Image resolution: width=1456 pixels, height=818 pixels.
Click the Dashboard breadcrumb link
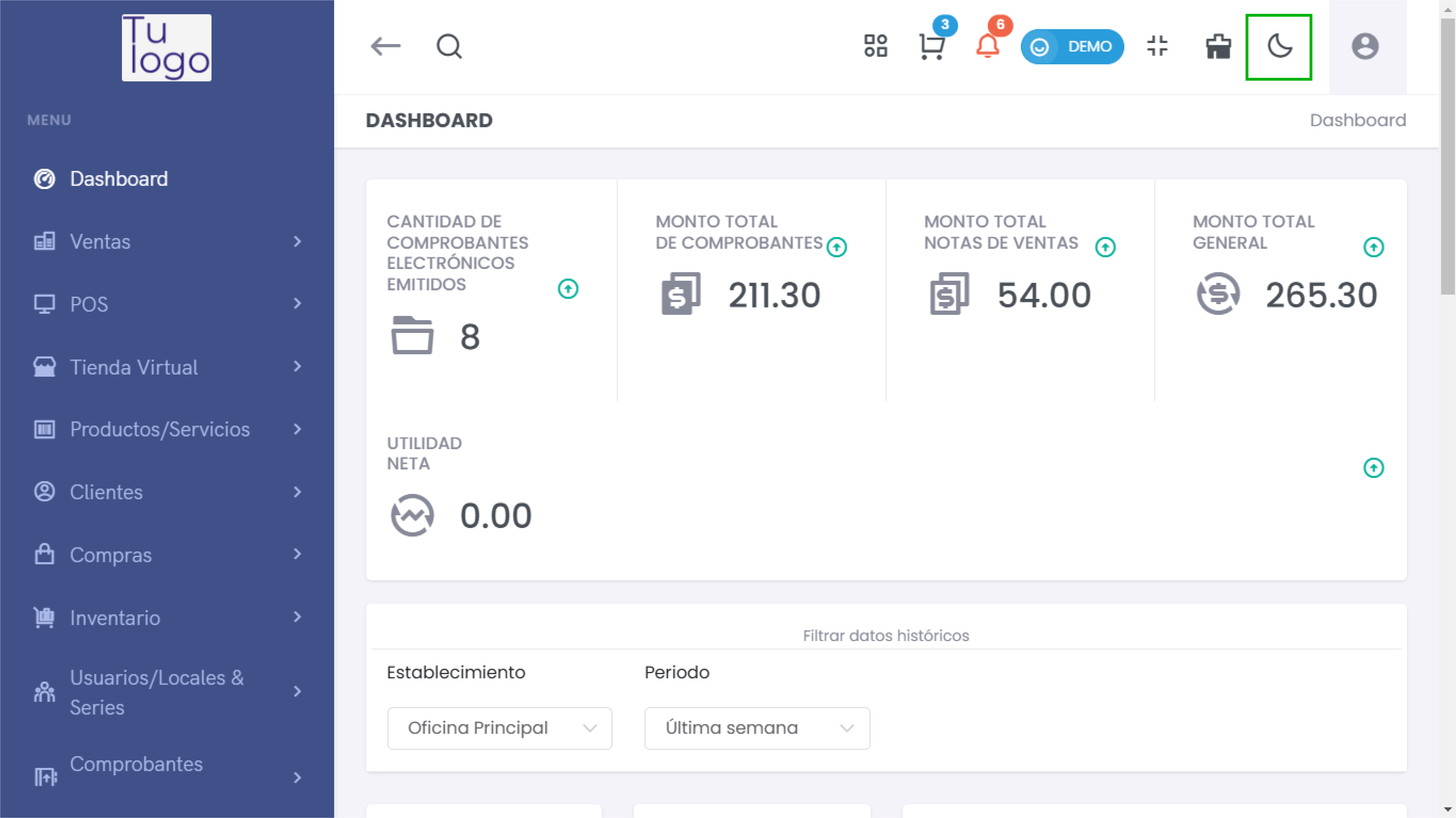click(x=1358, y=120)
